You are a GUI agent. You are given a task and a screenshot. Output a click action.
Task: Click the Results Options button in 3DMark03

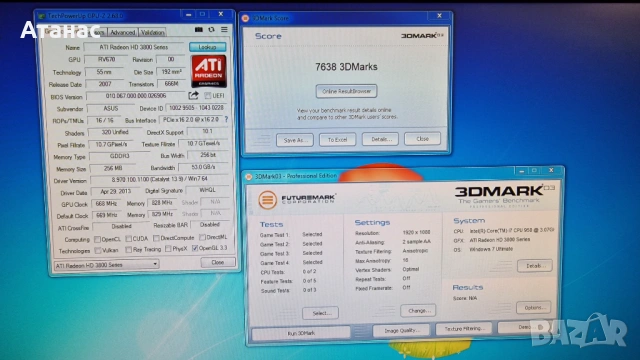[x=534, y=307]
